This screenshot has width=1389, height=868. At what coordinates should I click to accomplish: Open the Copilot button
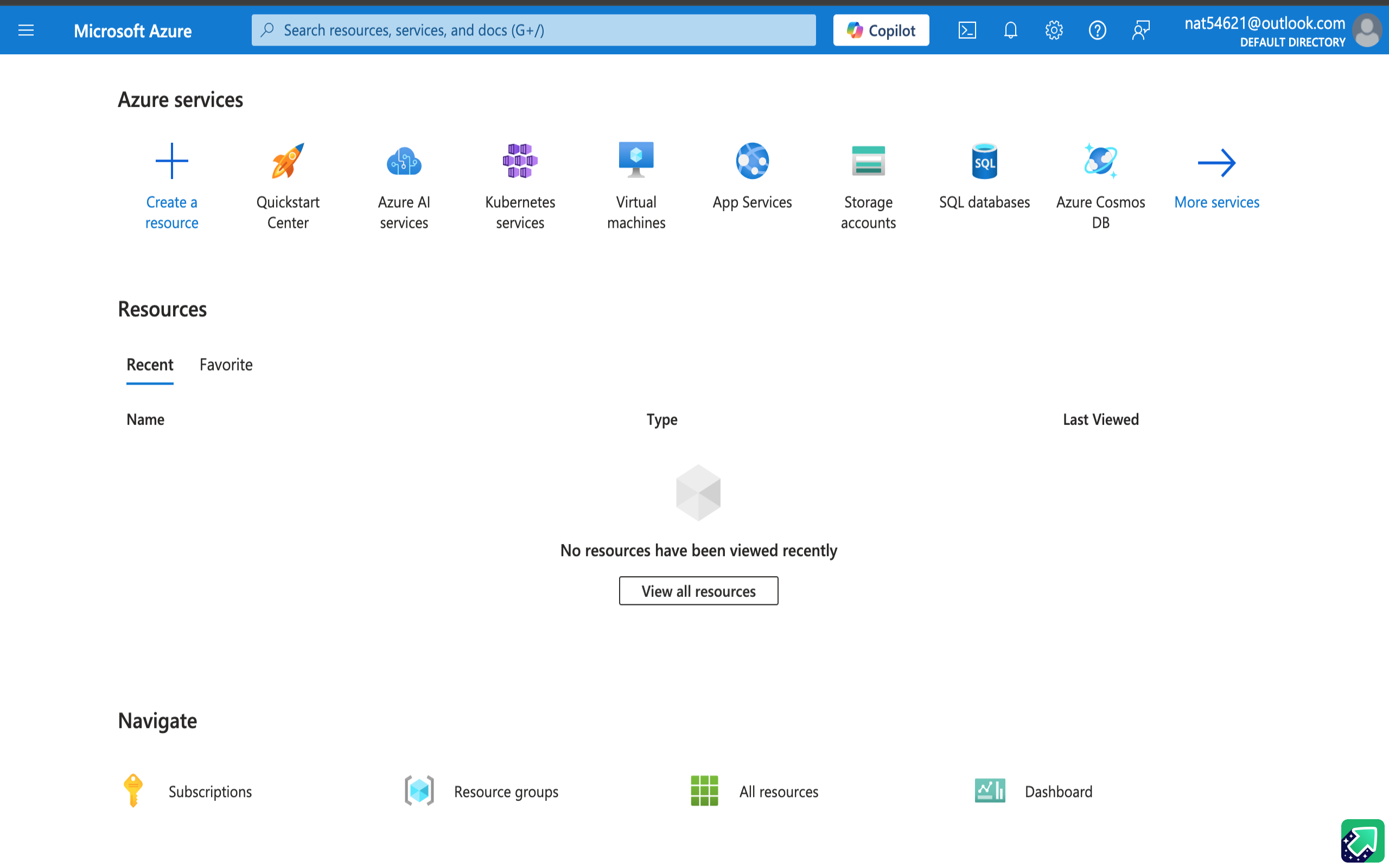point(881,30)
